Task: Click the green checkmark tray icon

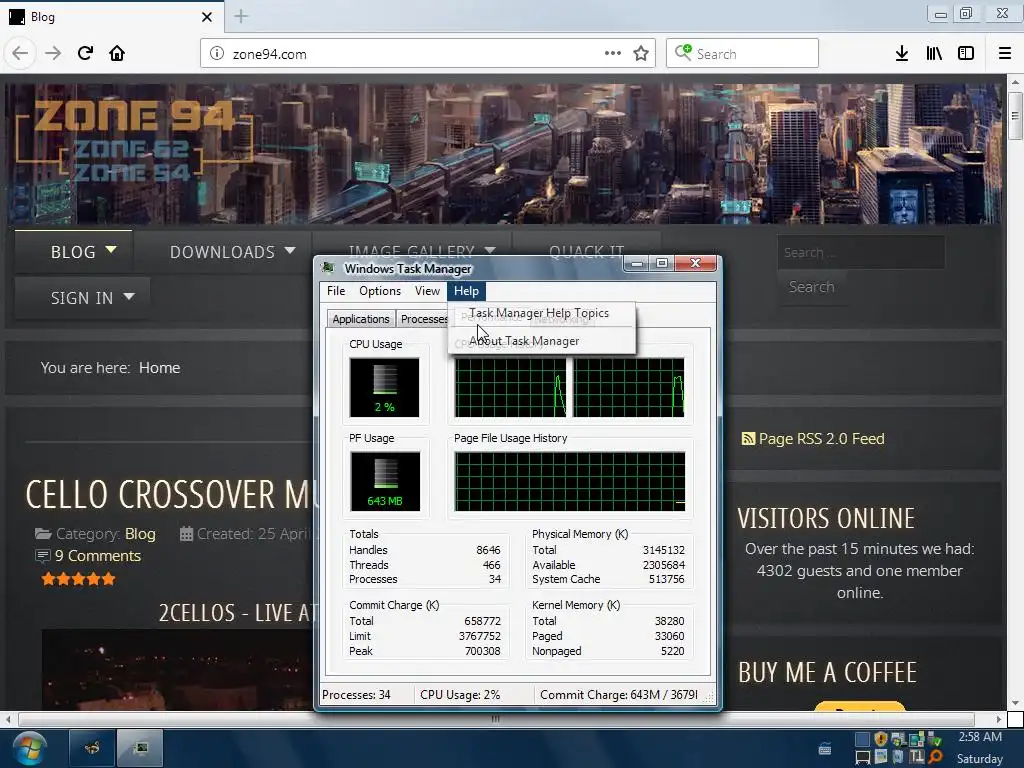Action: tap(935, 739)
